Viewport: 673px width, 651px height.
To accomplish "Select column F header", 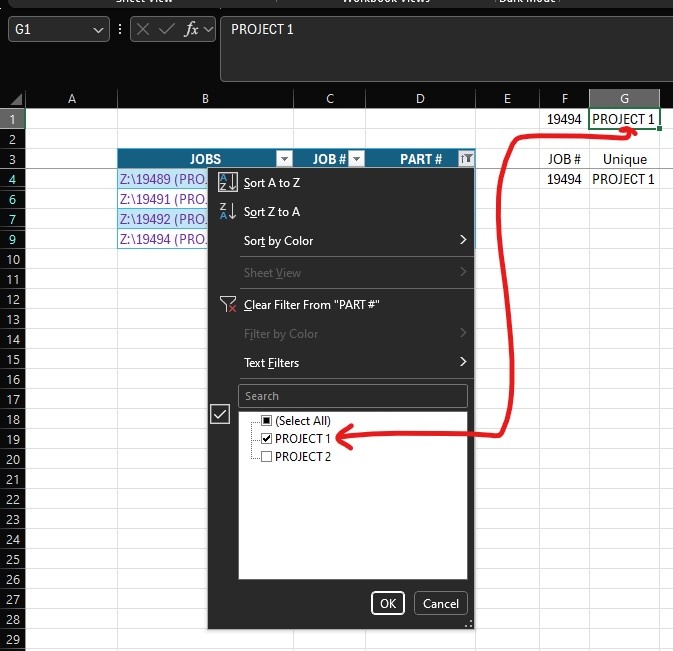I will point(564,99).
